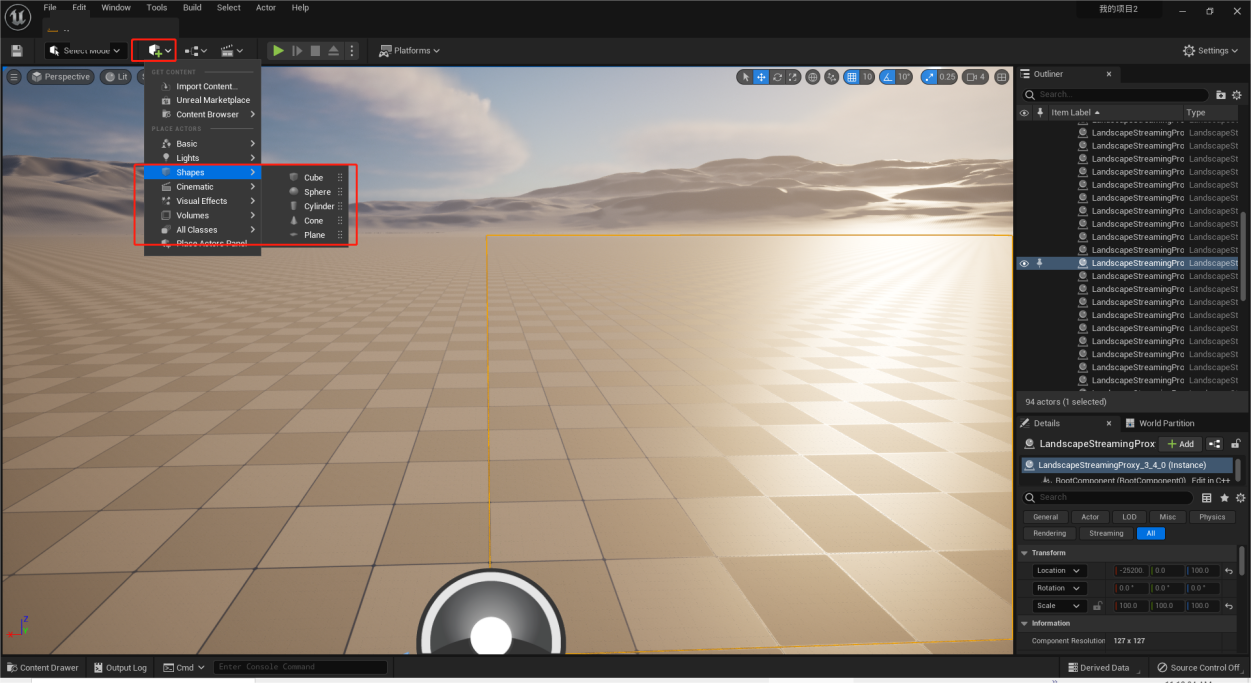Select the Rendering filter button
This screenshot has width=1251, height=683.
pos(1049,533)
